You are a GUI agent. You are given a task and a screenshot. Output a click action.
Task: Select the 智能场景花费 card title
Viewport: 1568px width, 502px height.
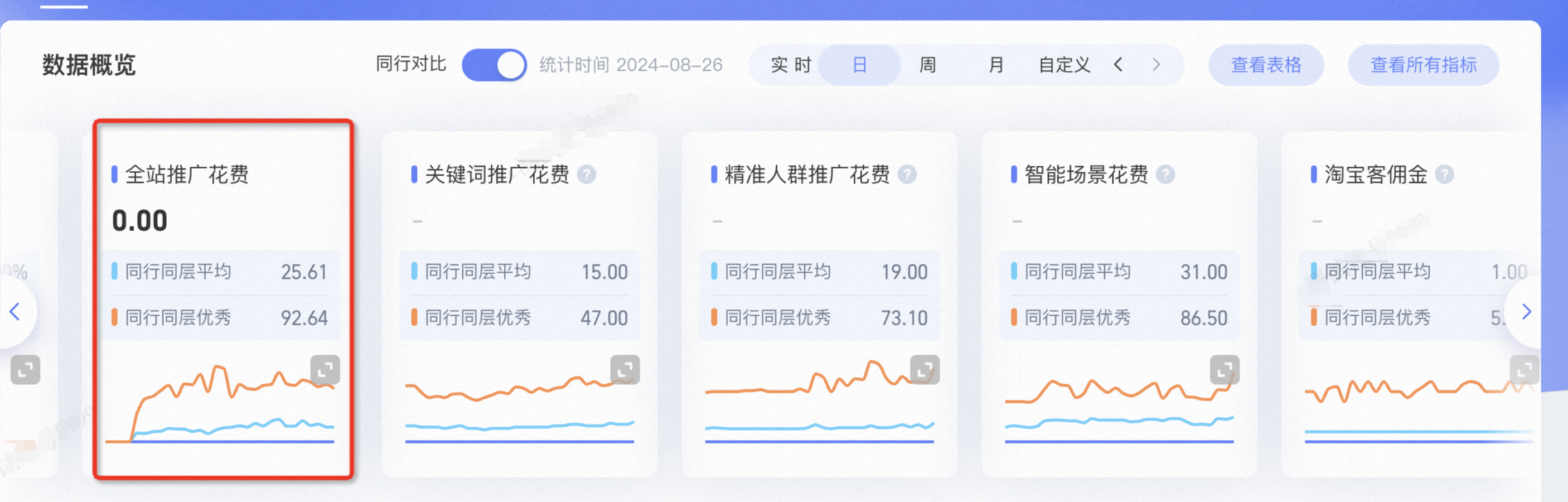point(1086,175)
